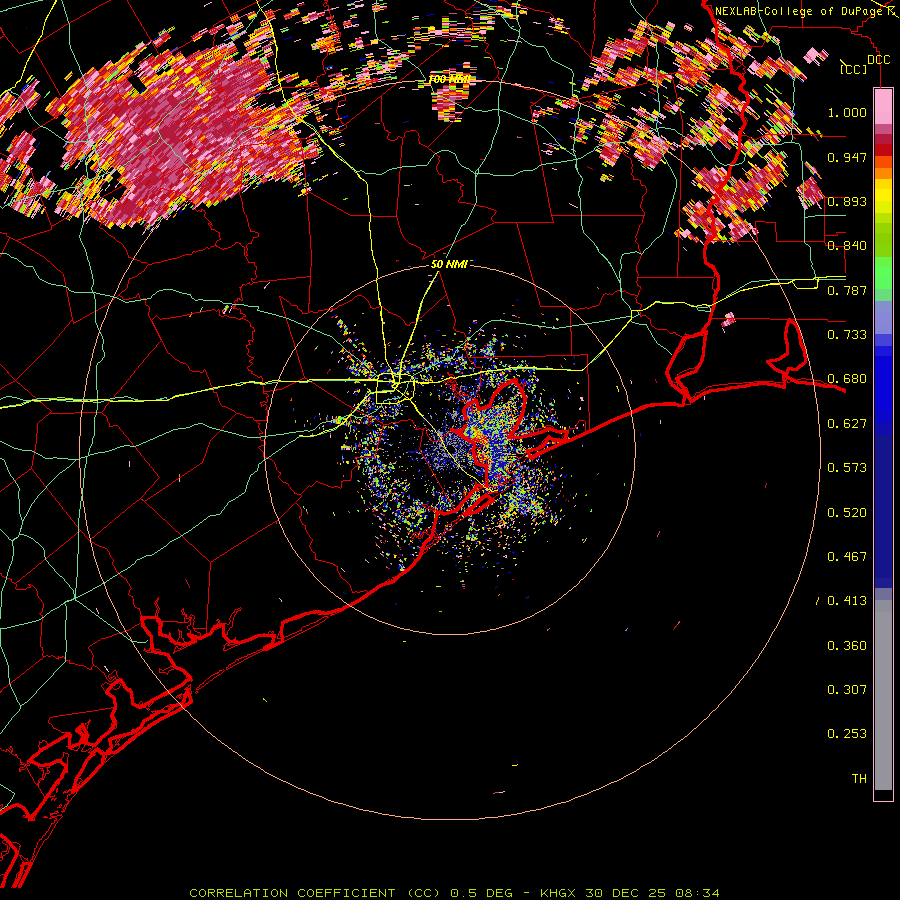Click the 0.253 scale value
The image size is (900, 900).
847,734
